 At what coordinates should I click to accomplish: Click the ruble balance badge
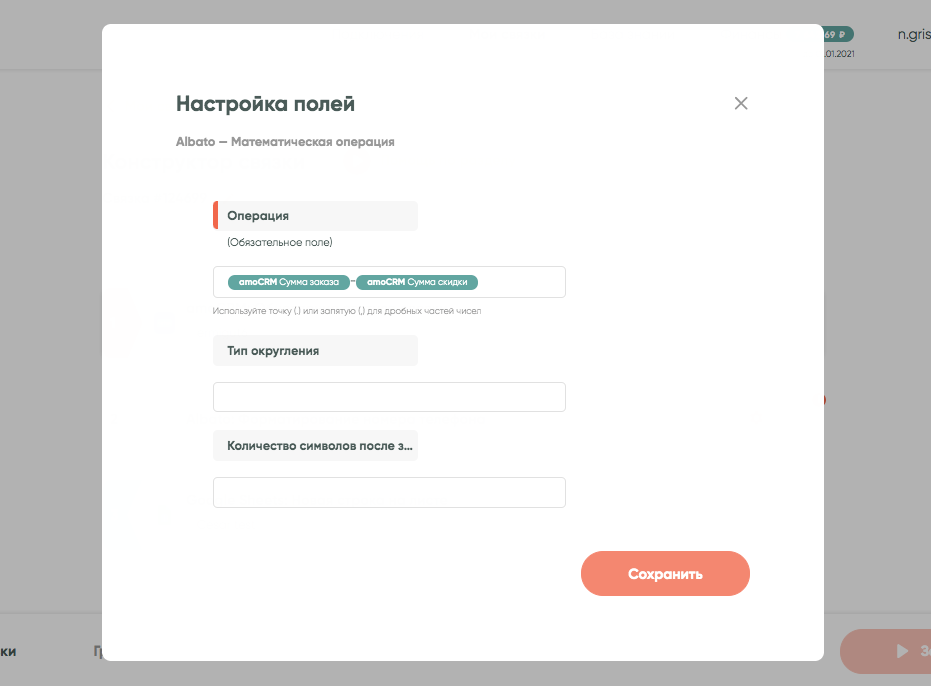click(838, 34)
